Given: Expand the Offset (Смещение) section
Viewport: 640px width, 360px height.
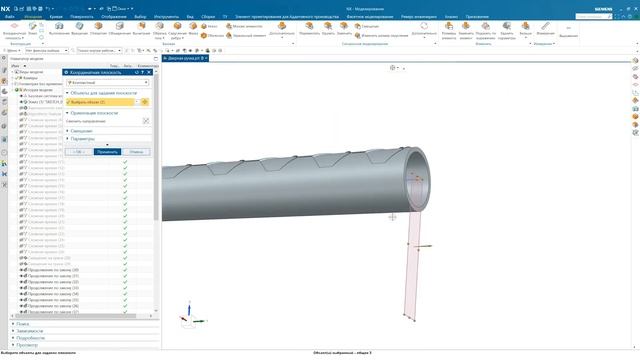Looking at the screenshot, I should pyautogui.click(x=67, y=131).
